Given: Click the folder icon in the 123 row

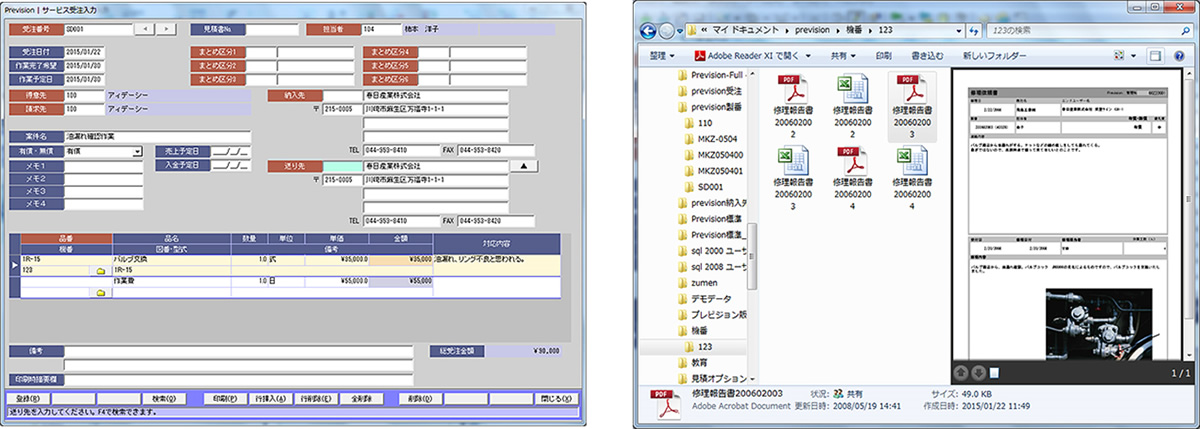Looking at the screenshot, I should click(x=100, y=270).
